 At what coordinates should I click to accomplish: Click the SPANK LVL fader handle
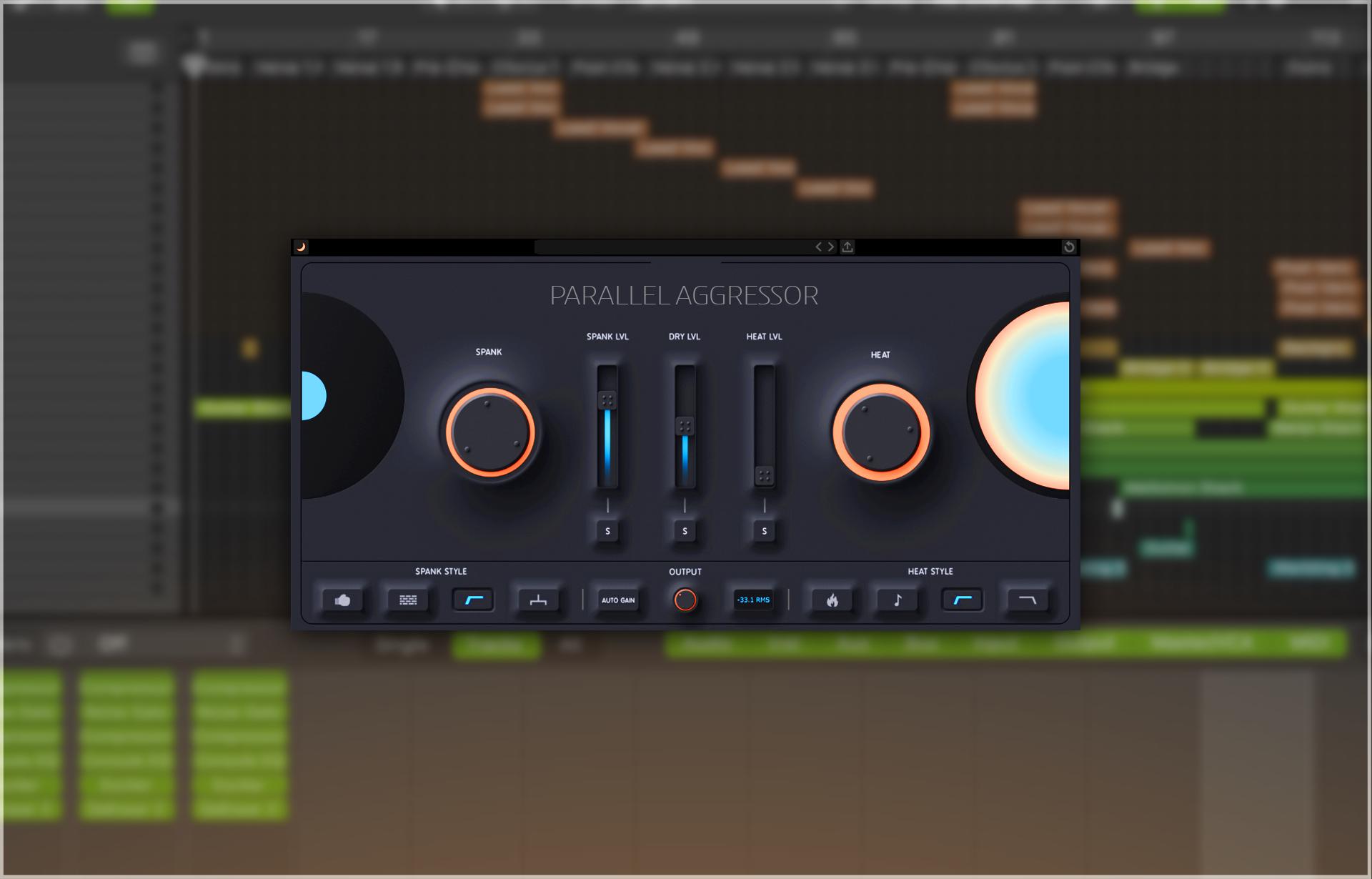607,400
